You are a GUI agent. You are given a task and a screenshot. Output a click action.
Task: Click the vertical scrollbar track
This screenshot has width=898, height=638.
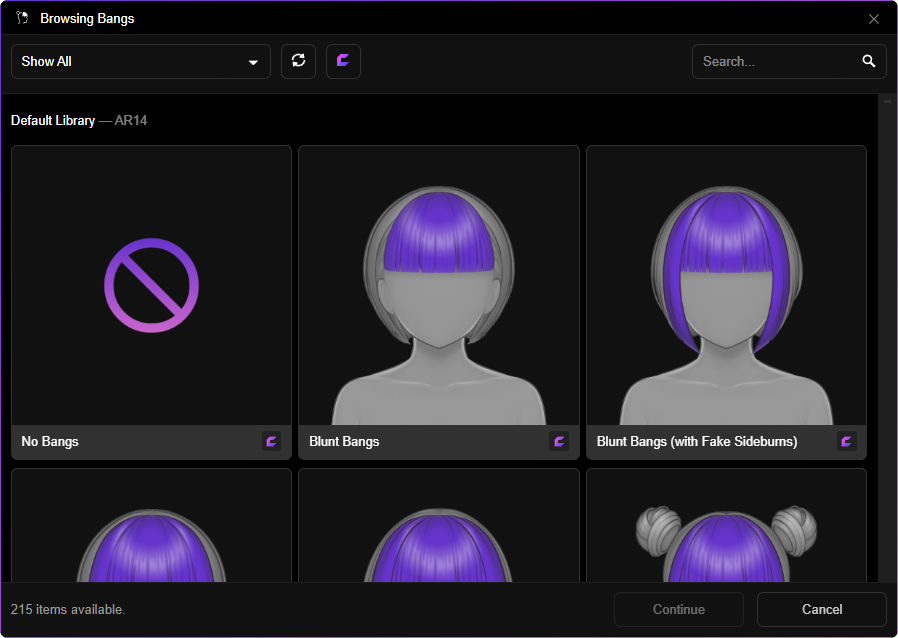point(887,338)
